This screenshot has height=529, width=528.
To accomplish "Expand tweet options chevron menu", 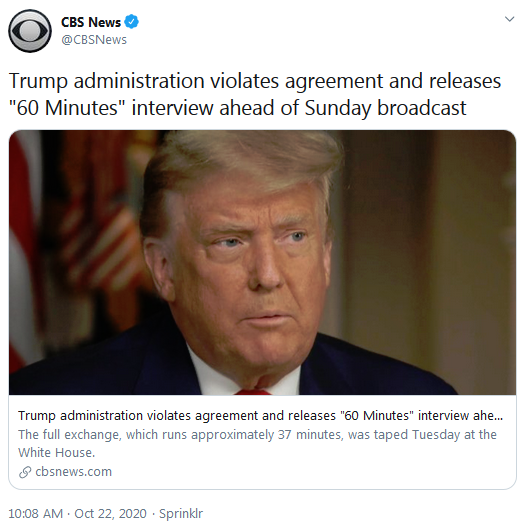I will (x=509, y=19).
